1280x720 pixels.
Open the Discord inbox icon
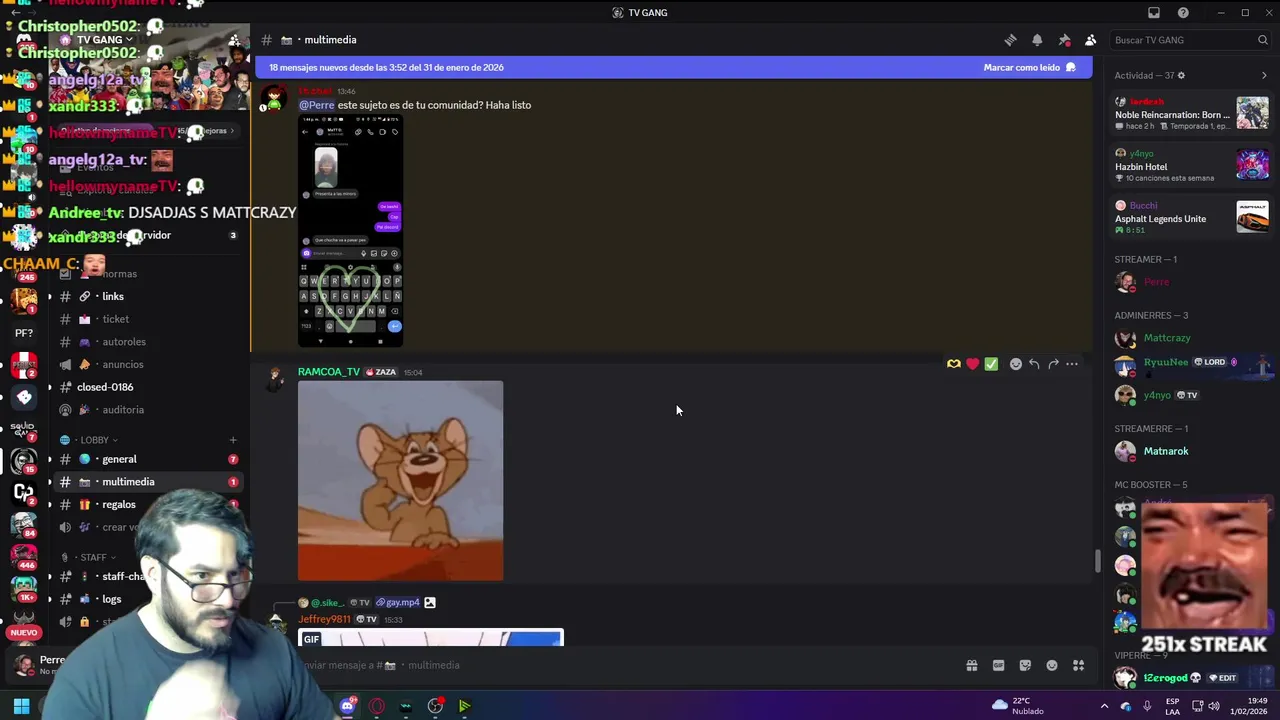[1154, 13]
